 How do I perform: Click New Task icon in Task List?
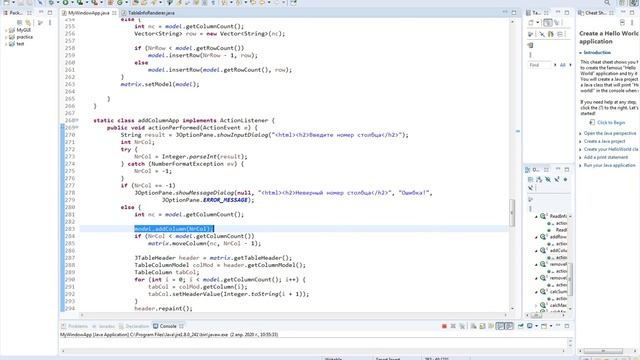(531, 23)
